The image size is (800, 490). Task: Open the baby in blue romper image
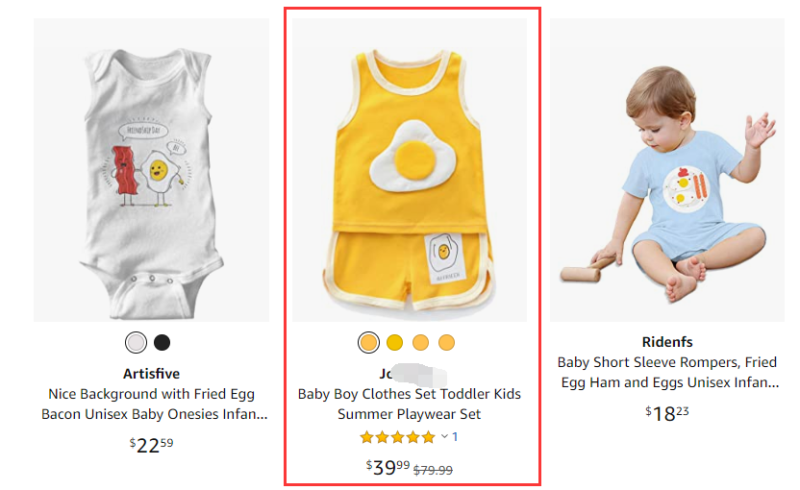coord(667,170)
